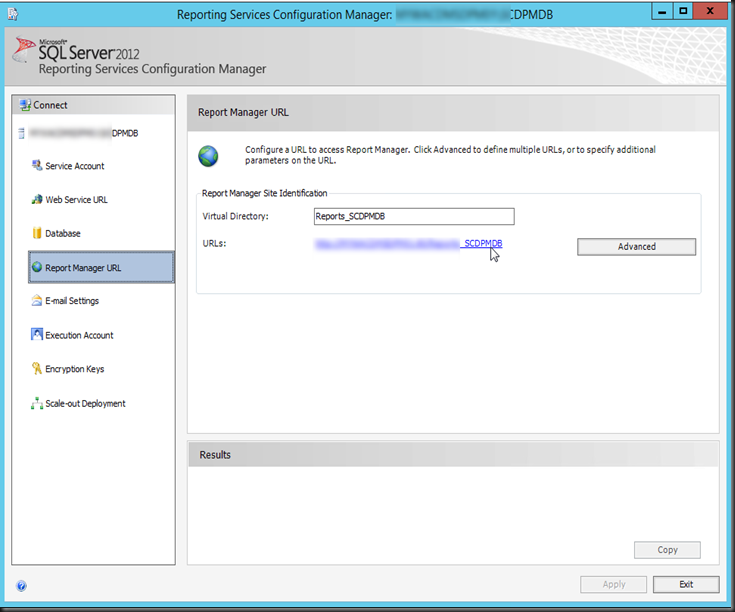
Task: Open Execution Account page
Action: tap(79, 335)
